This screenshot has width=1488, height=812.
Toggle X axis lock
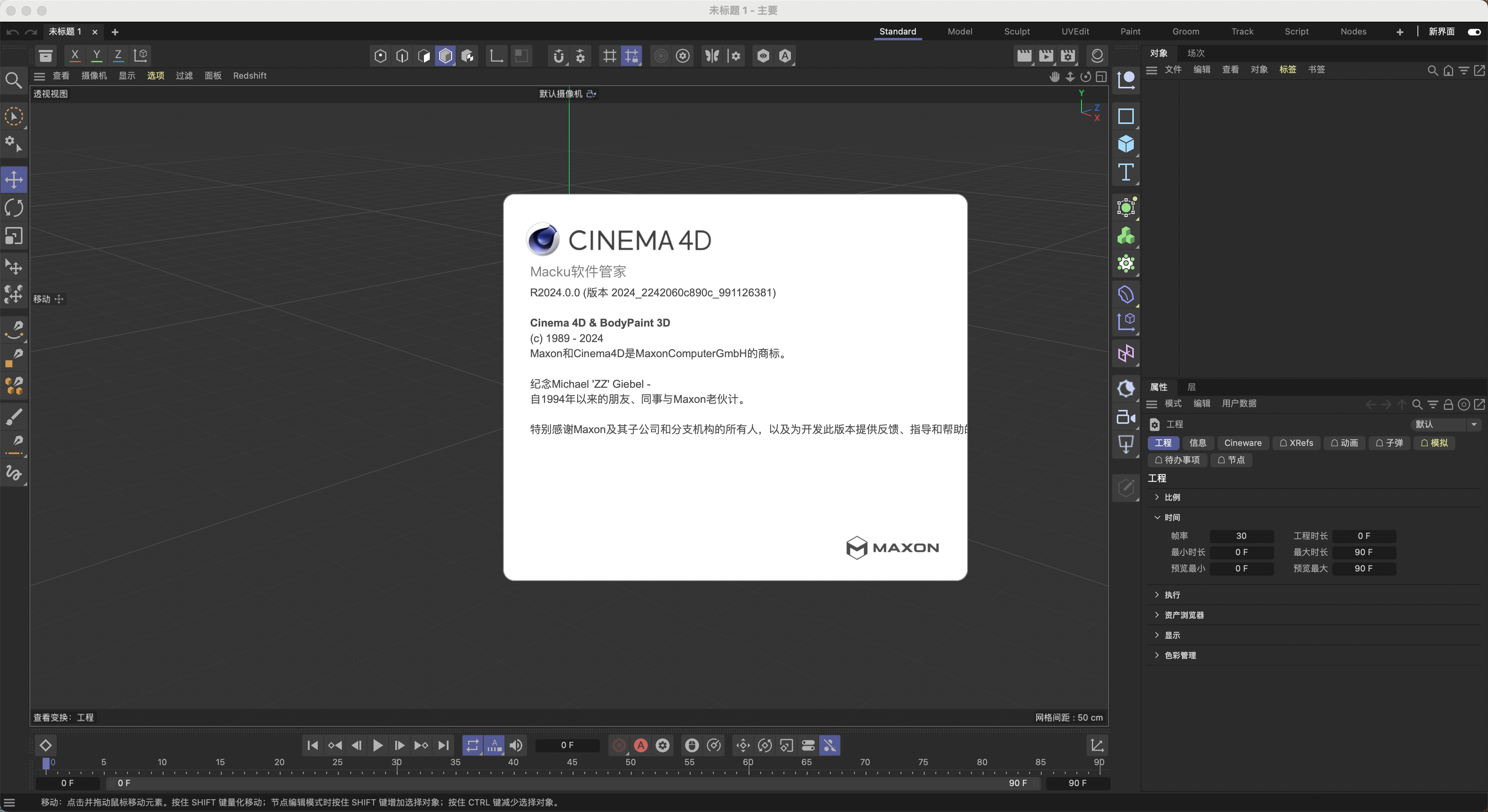pyautogui.click(x=74, y=55)
